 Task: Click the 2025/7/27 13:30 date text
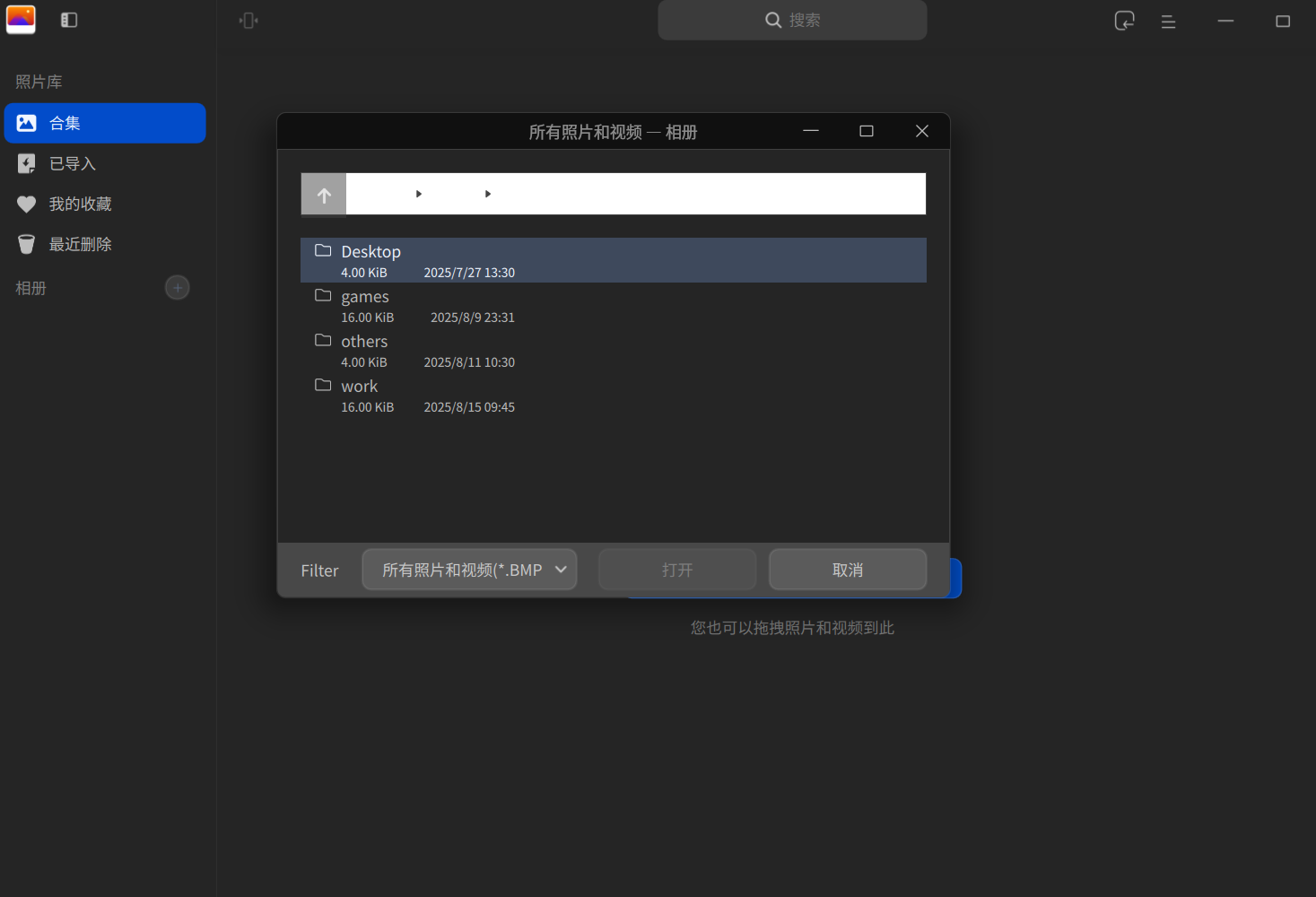[469, 273]
